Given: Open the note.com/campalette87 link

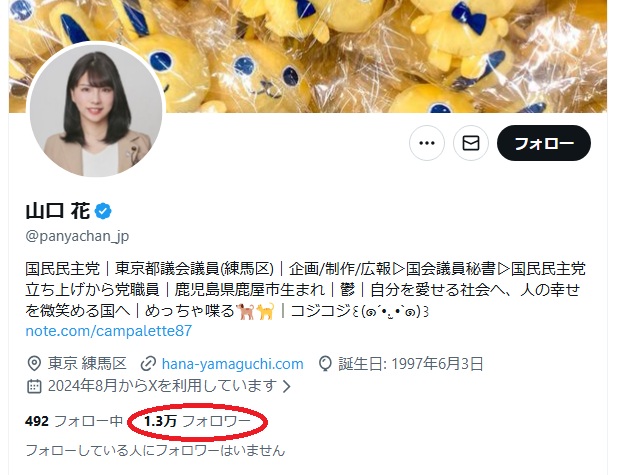Looking at the screenshot, I should point(109,331).
